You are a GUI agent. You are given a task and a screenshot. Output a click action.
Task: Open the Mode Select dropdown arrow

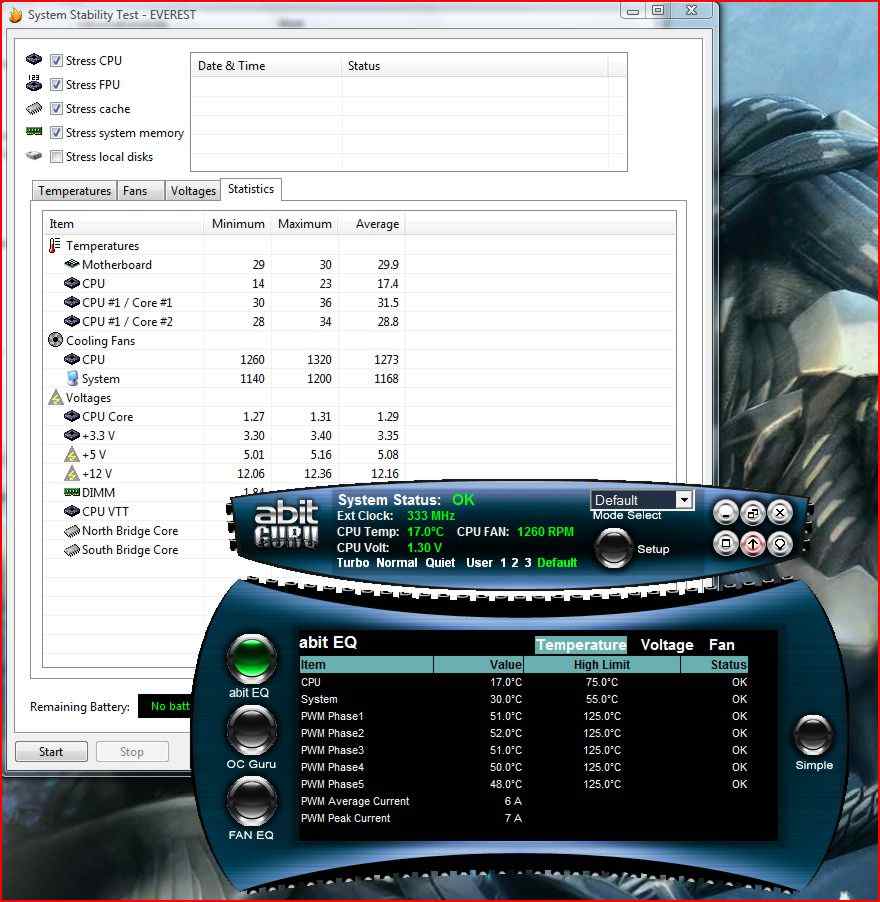click(x=684, y=500)
